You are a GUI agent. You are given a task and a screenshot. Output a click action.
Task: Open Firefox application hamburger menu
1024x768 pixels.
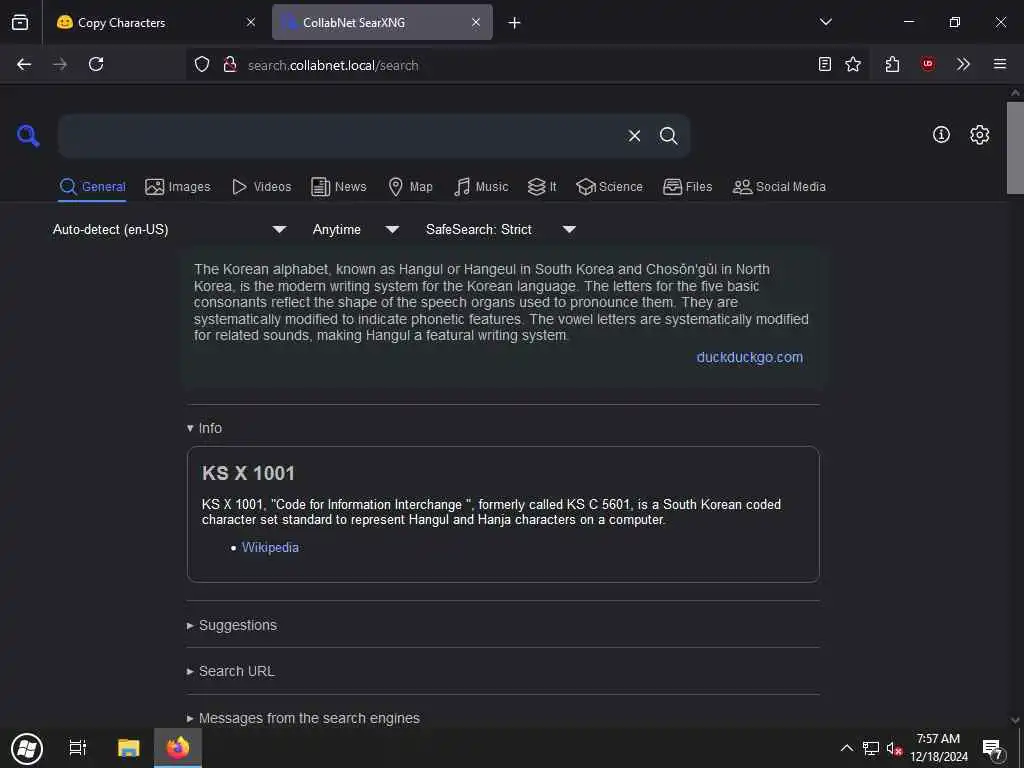coord(1000,64)
